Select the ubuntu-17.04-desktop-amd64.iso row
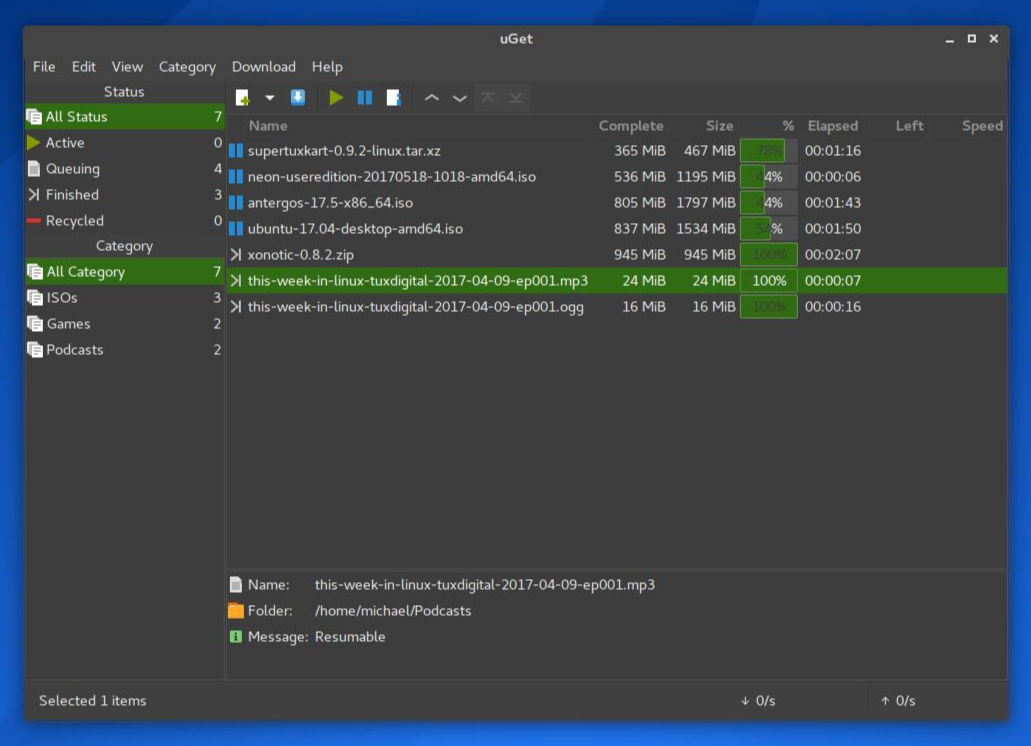The height and width of the screenshot is (746, 1031). (355, 229)
